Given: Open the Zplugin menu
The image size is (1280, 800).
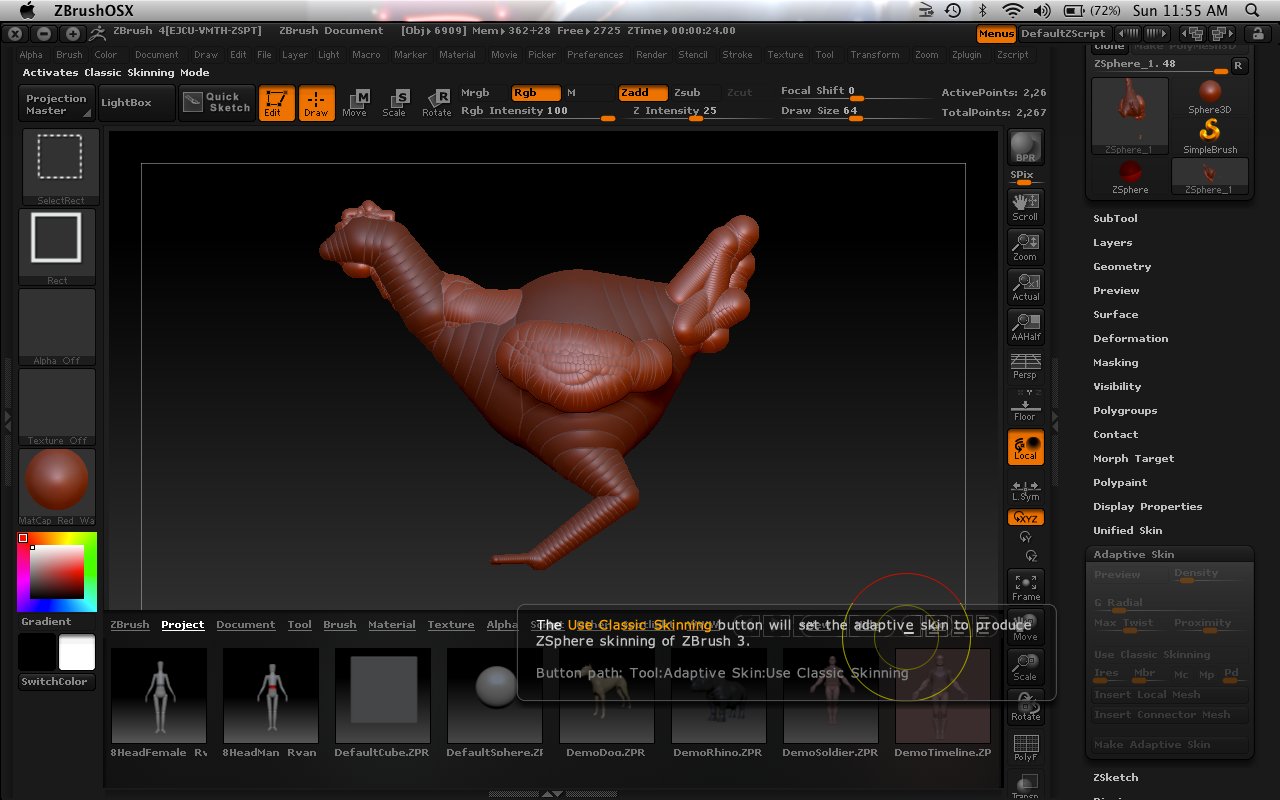Looking at the screenshot, I should 967,55.
